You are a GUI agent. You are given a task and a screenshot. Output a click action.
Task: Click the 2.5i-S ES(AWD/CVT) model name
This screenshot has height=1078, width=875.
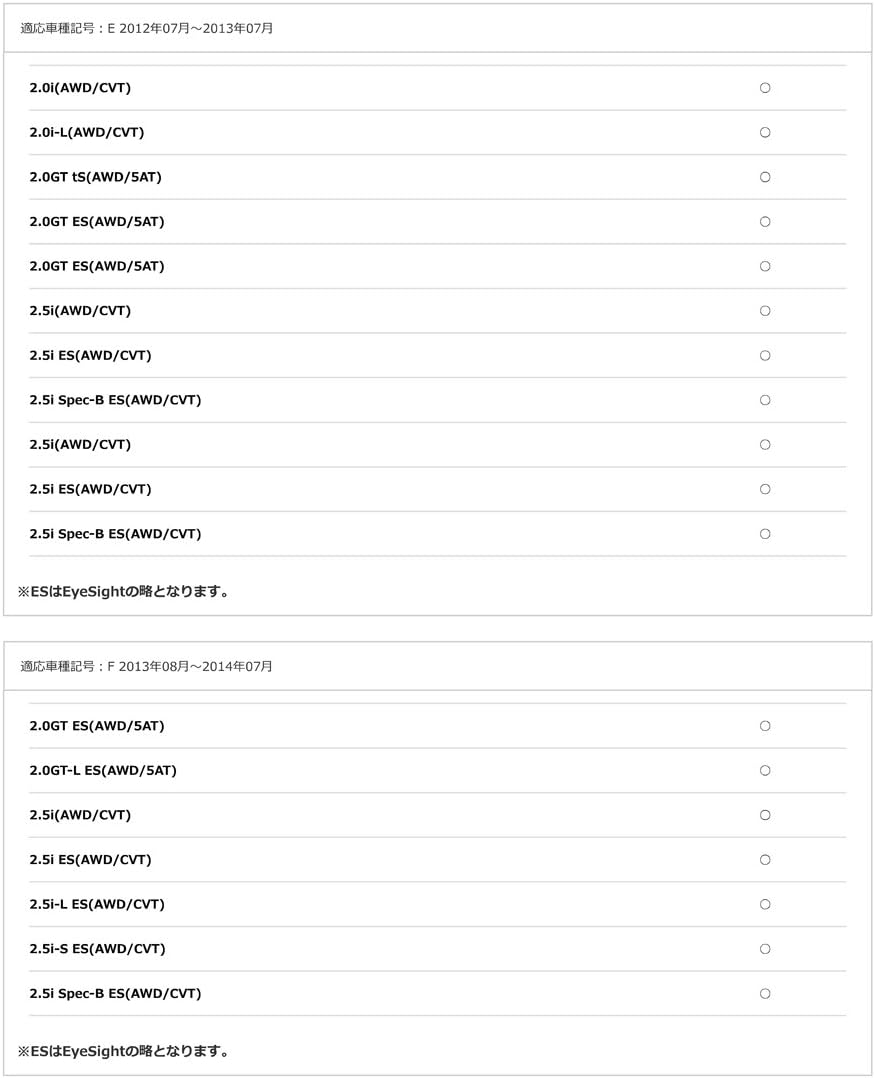(97, 949)
